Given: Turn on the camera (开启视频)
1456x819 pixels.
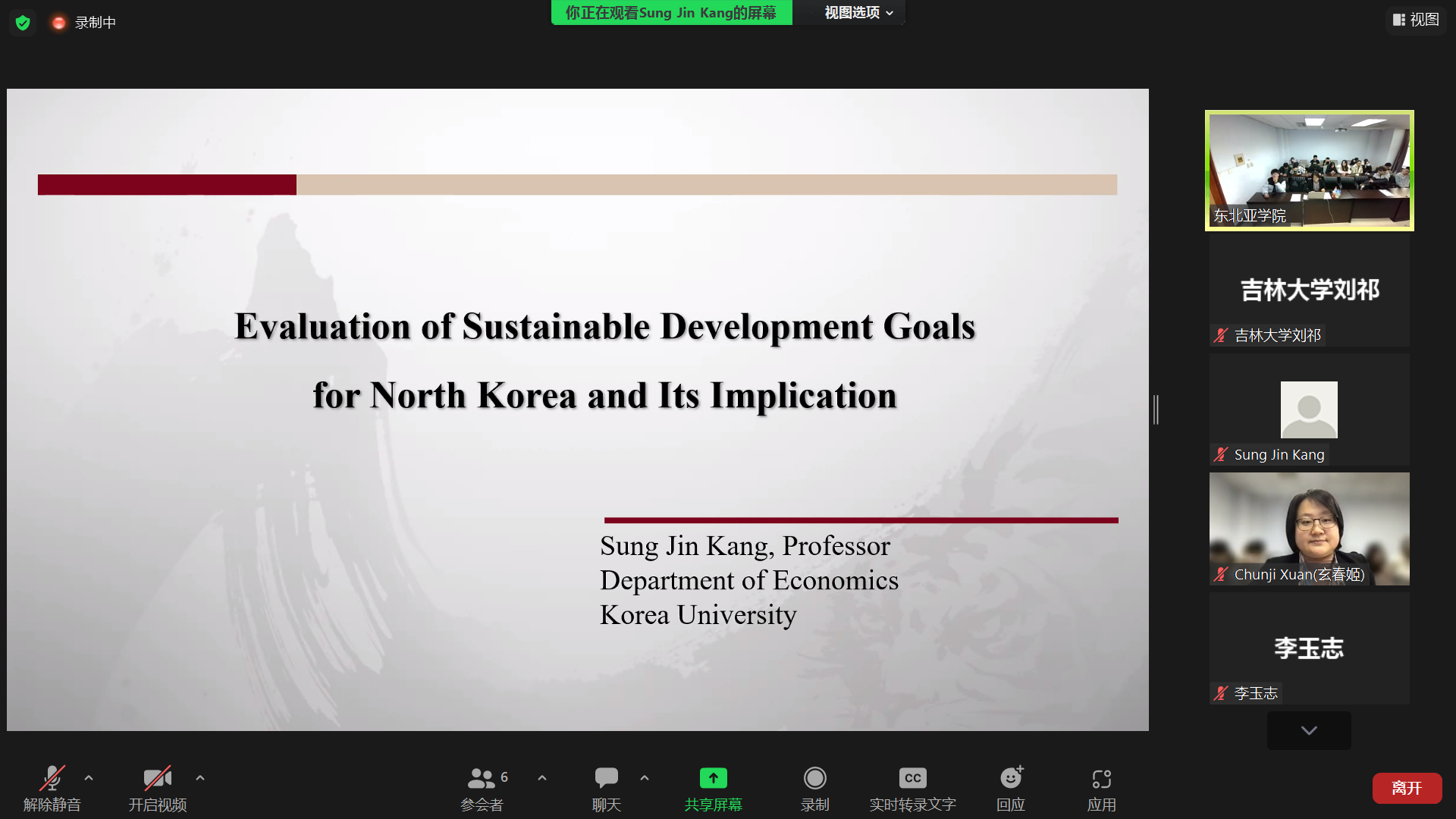Looking at the screenshot, I should (x=157, y=779).
